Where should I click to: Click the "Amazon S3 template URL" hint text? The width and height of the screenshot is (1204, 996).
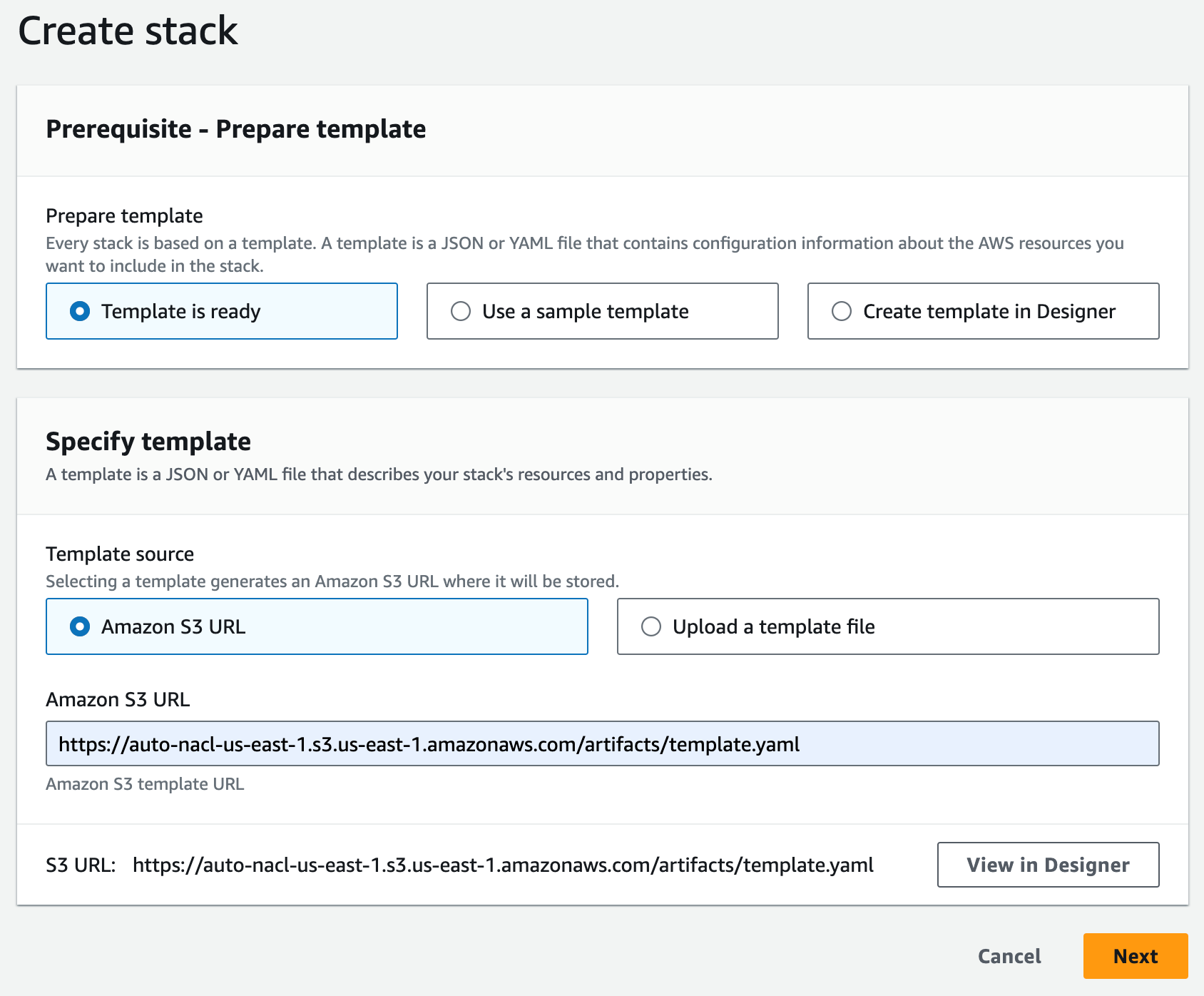coord(145,783)
